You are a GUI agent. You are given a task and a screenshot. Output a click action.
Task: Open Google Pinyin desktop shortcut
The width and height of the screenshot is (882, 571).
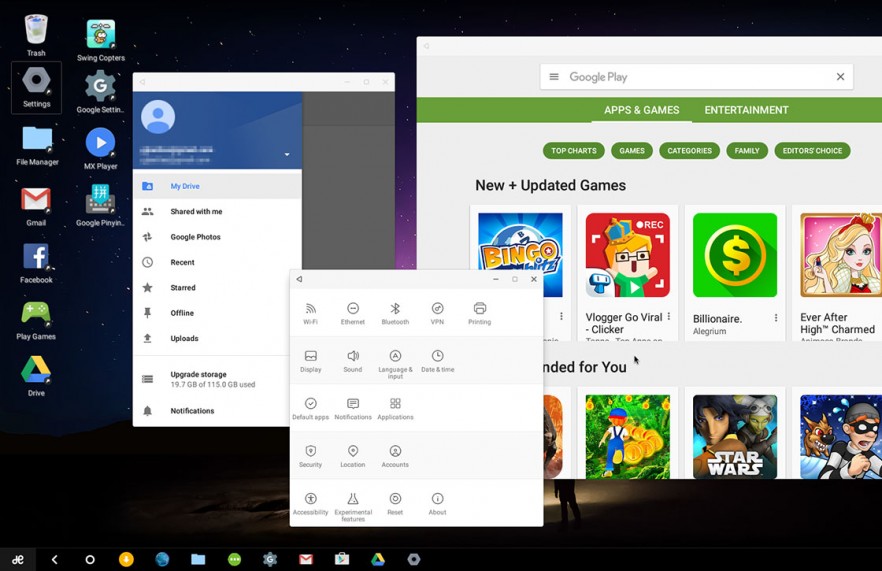click(101, 205)
